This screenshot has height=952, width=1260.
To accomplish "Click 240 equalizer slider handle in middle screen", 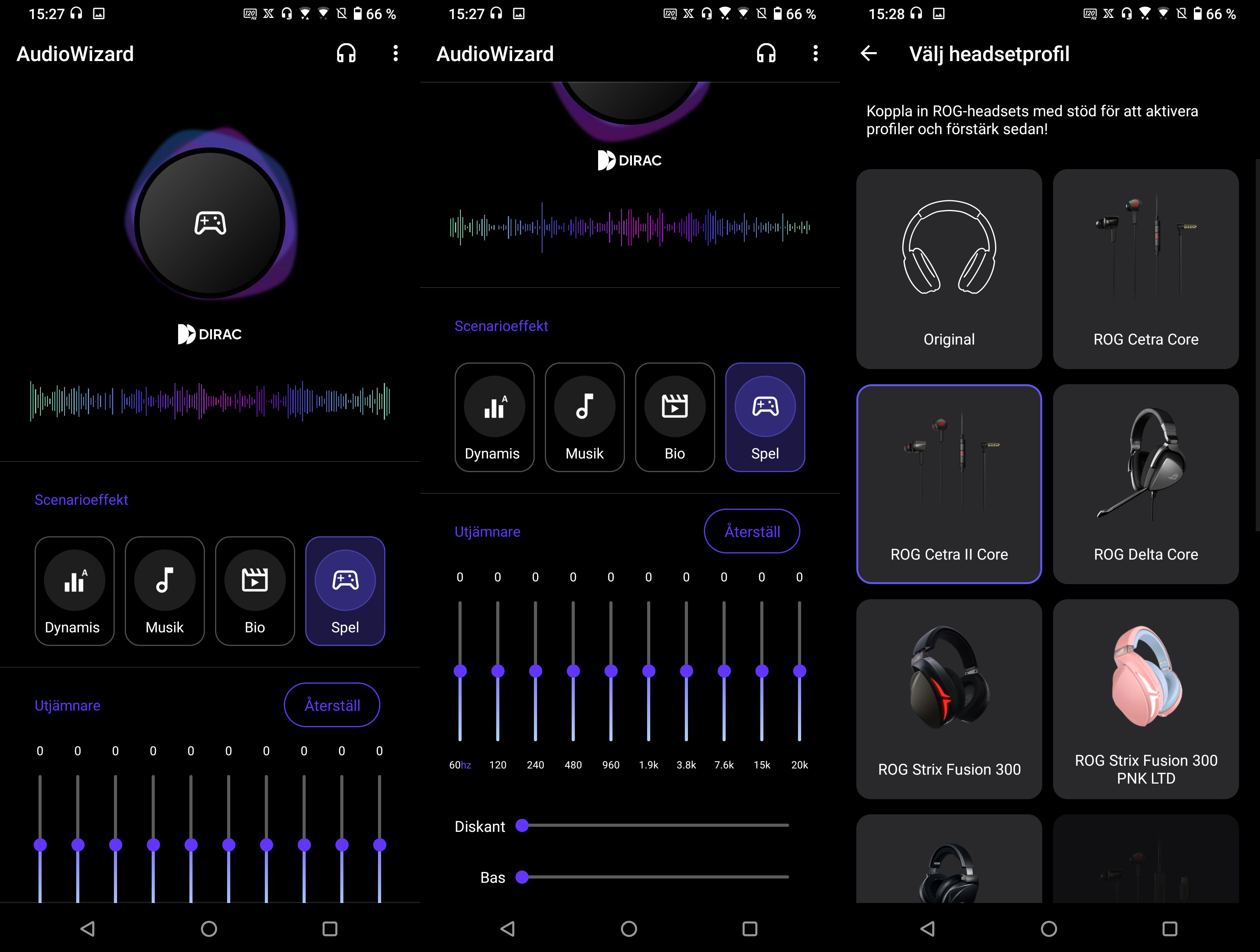I will pyautogui.click(x=535, y=671).
